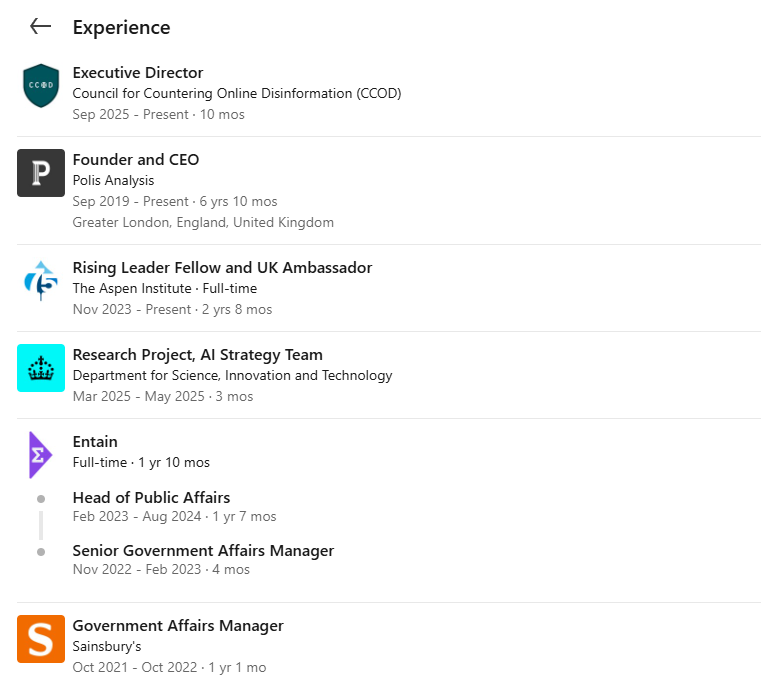Open Rising Leader Fellow and UK Ambassador
Viewport: 778px width, 688px height.
[x=222, y=268]
